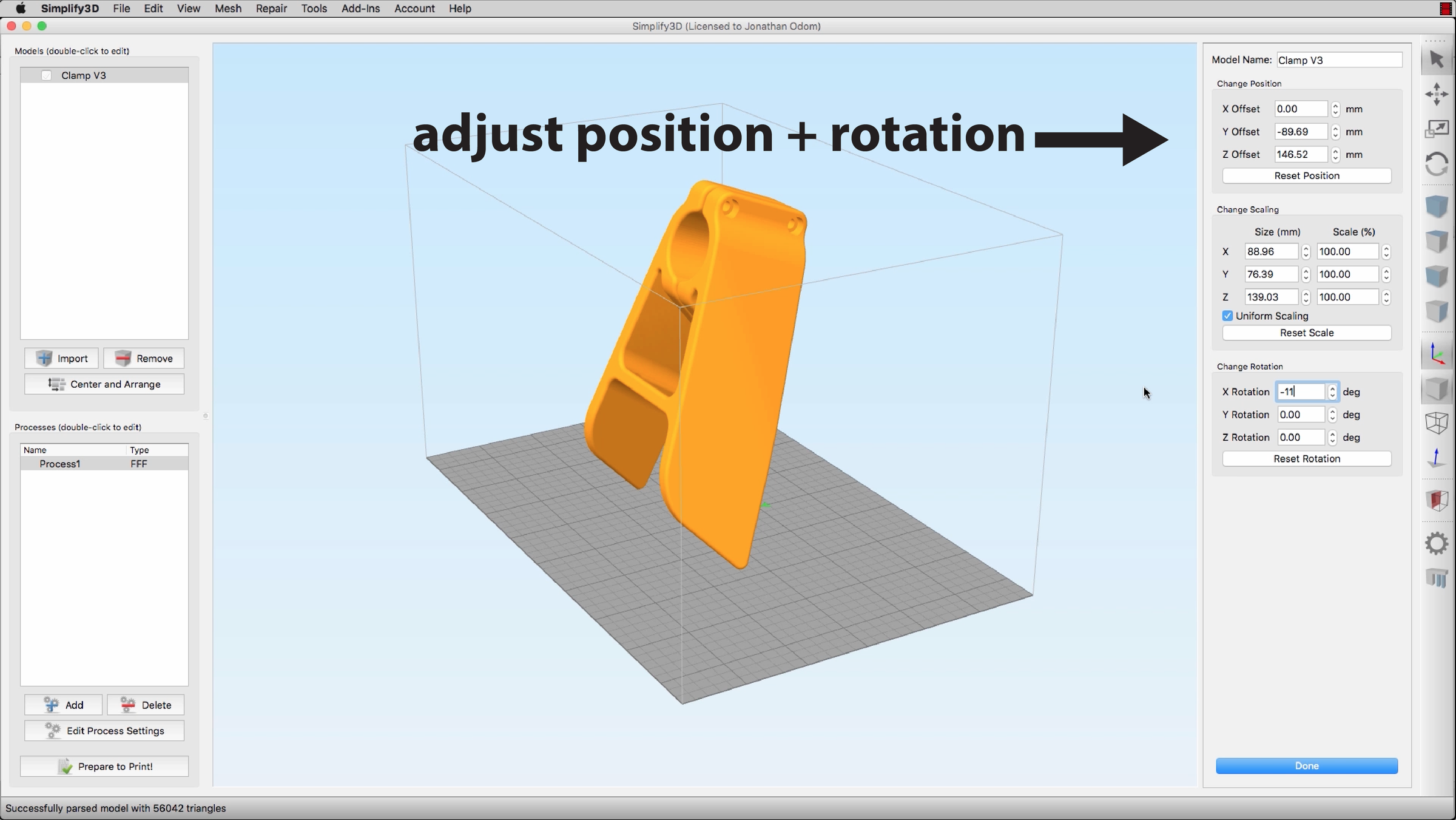
Task: Click the customize supports icon
Action: pos(1437,578)
